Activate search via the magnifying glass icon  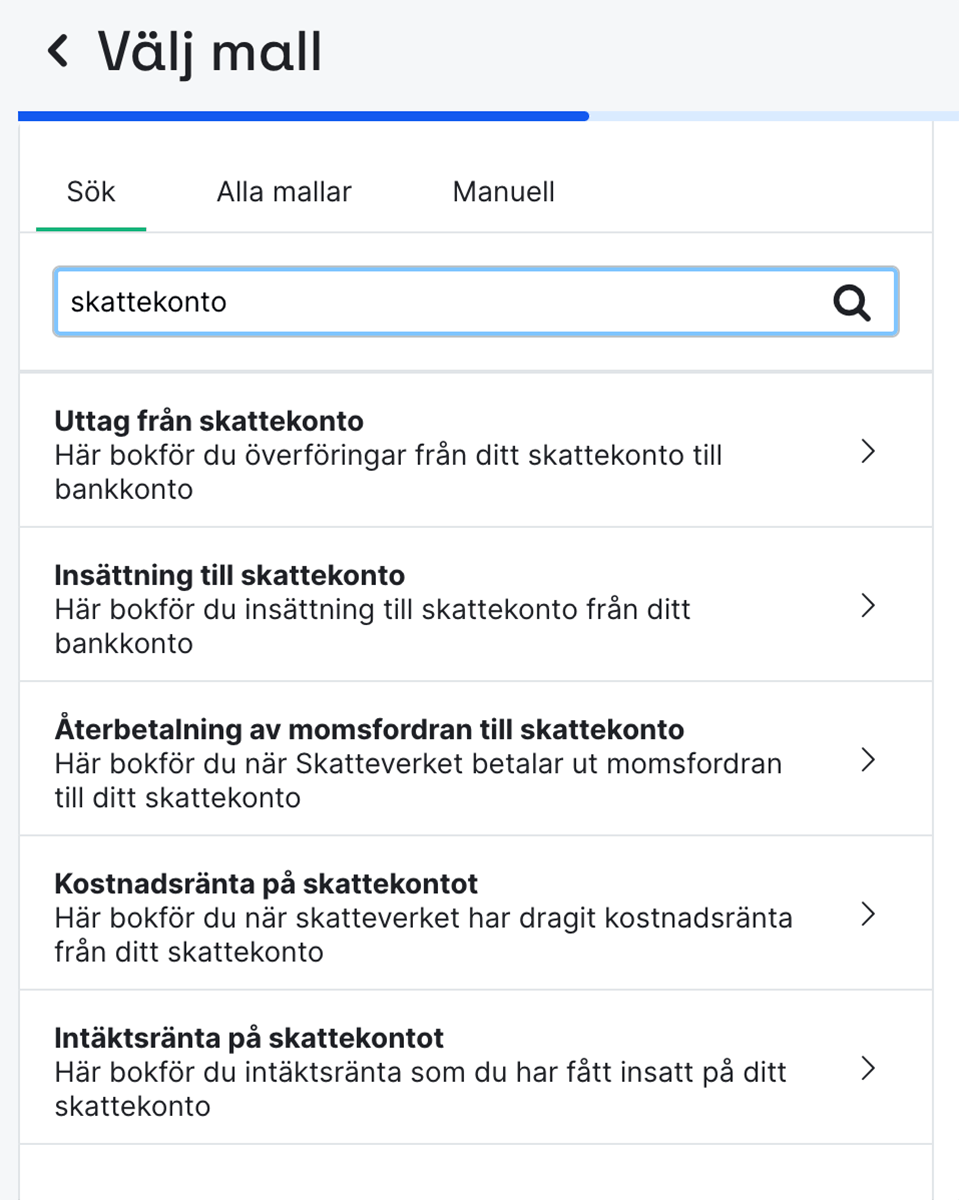[x=851, y=301]
